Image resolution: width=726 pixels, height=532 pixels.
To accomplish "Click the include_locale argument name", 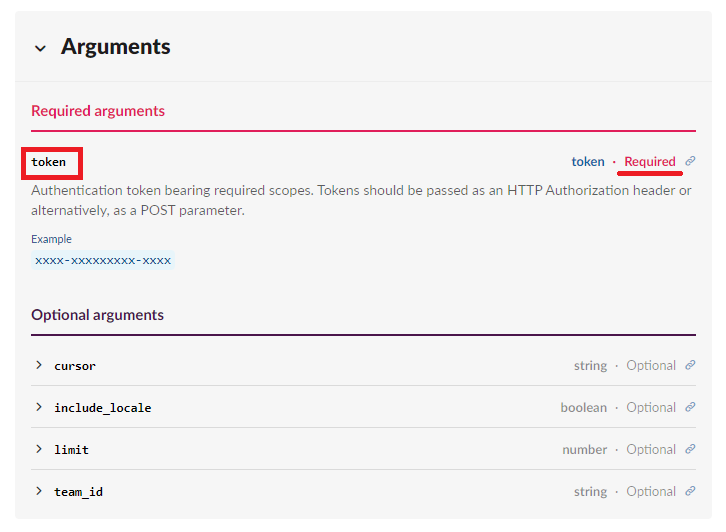I will coord(103,408).
